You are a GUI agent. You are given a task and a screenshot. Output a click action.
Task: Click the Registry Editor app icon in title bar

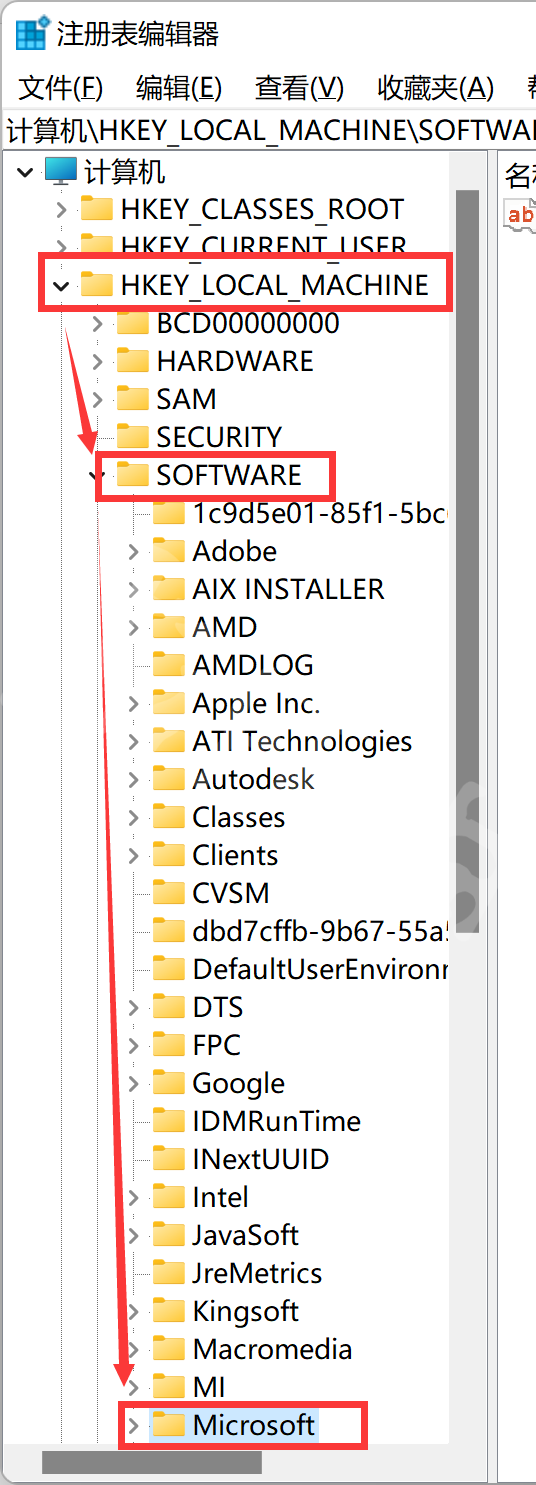coord(31,35)
